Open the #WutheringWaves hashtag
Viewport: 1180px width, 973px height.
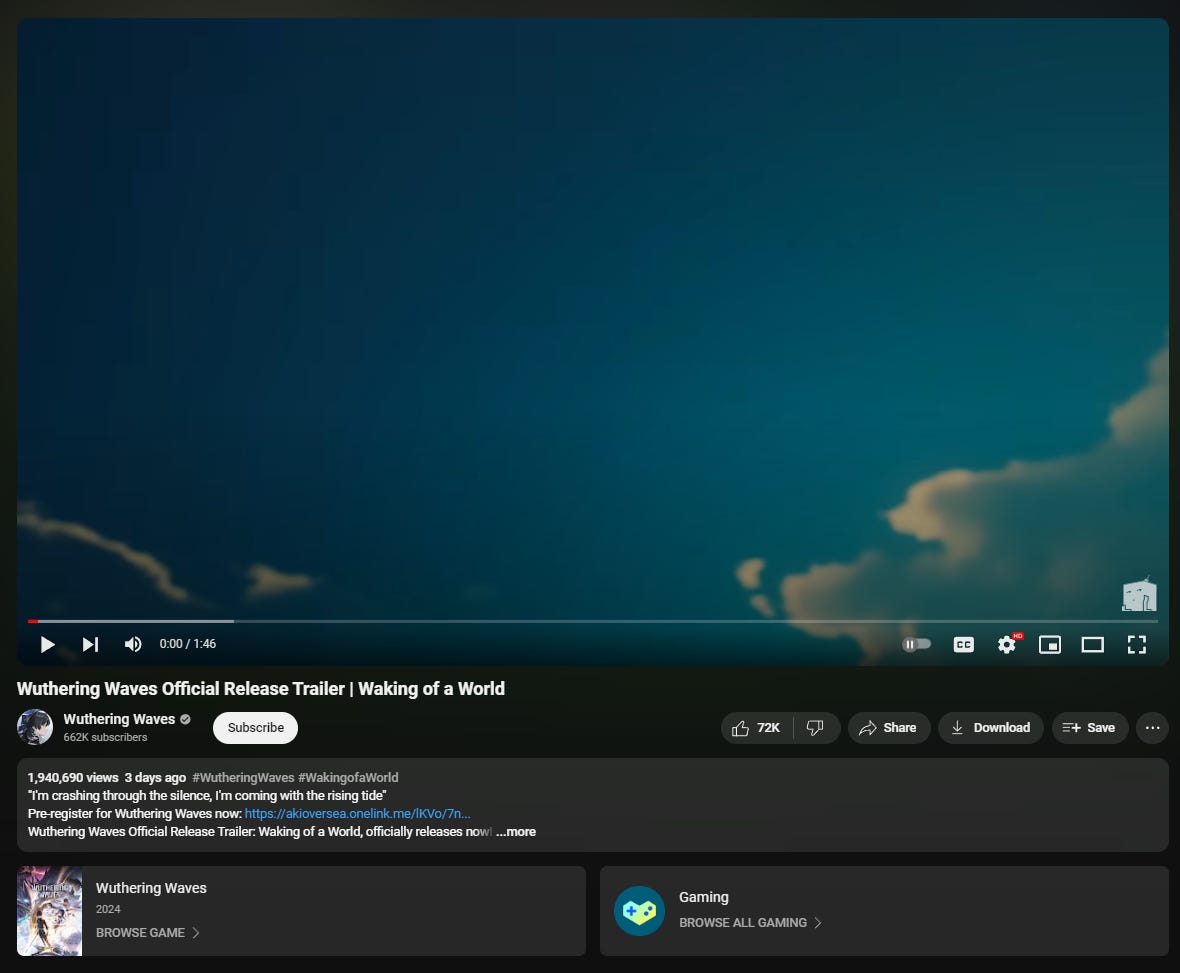click(x=243, y=777)
